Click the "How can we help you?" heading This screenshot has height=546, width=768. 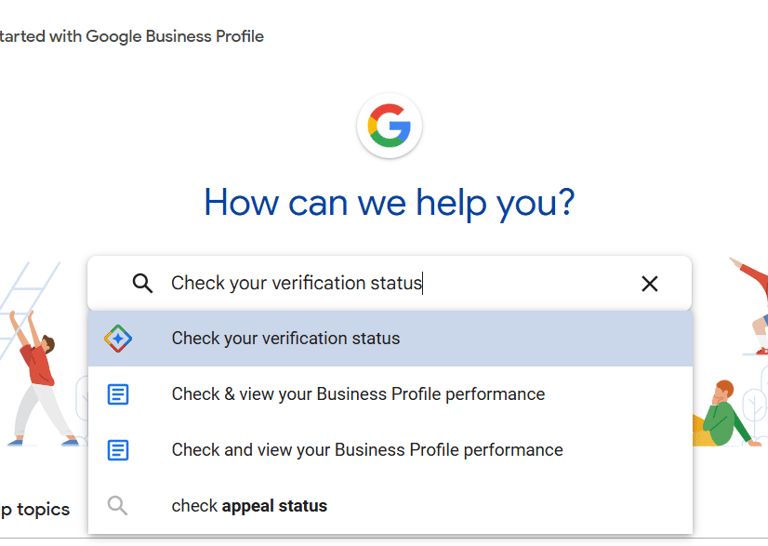tap(389, 203)
